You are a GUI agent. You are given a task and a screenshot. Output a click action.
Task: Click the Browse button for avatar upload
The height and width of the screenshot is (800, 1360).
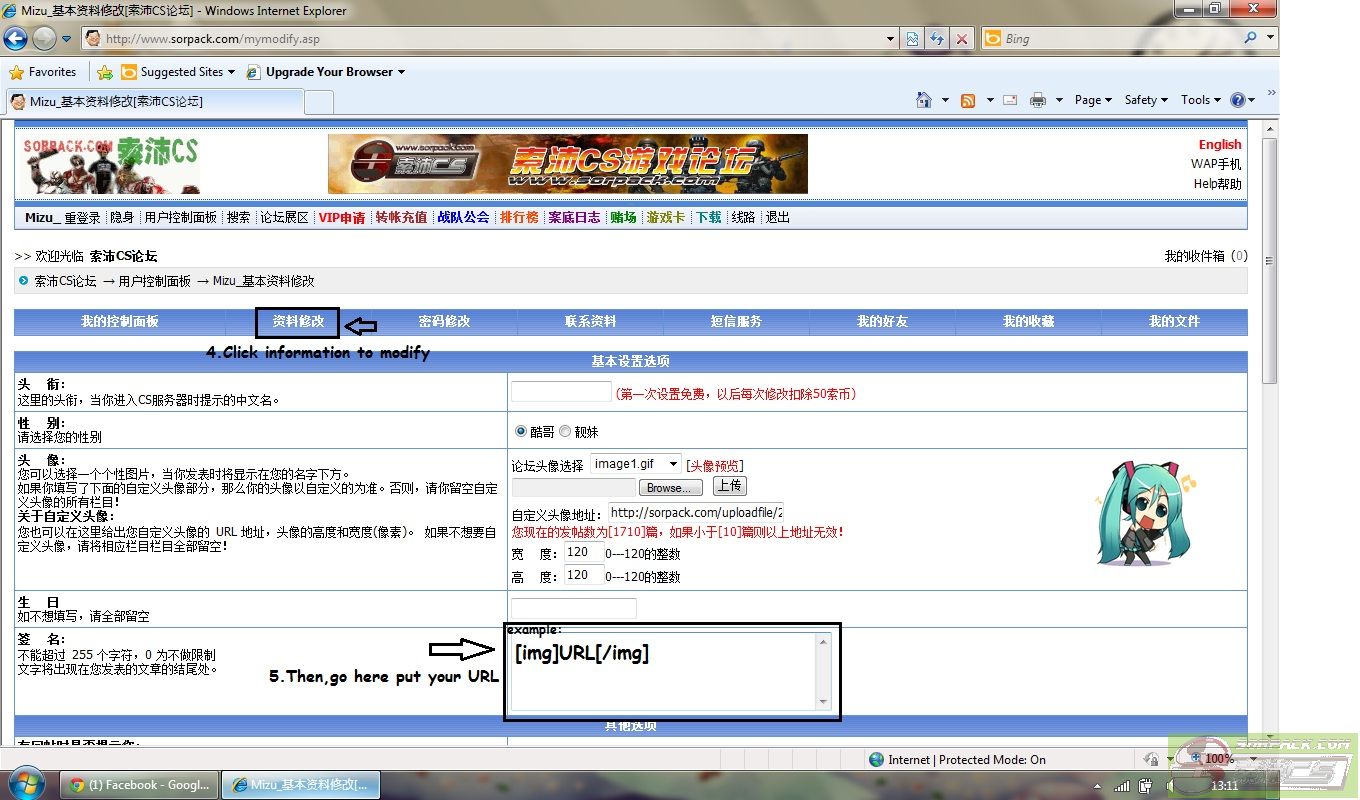coord(669,487)
